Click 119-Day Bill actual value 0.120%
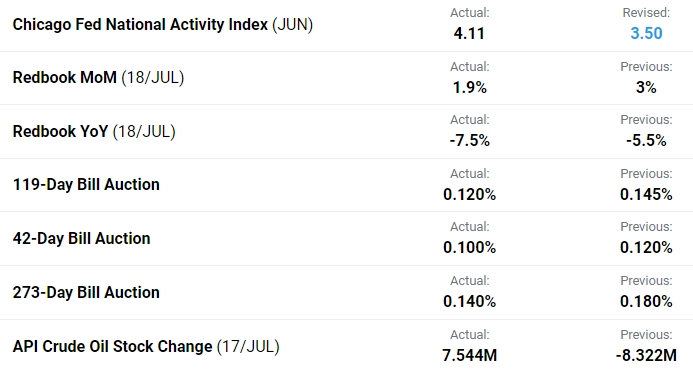Screen dimensions: 693x373 point(469,194)
